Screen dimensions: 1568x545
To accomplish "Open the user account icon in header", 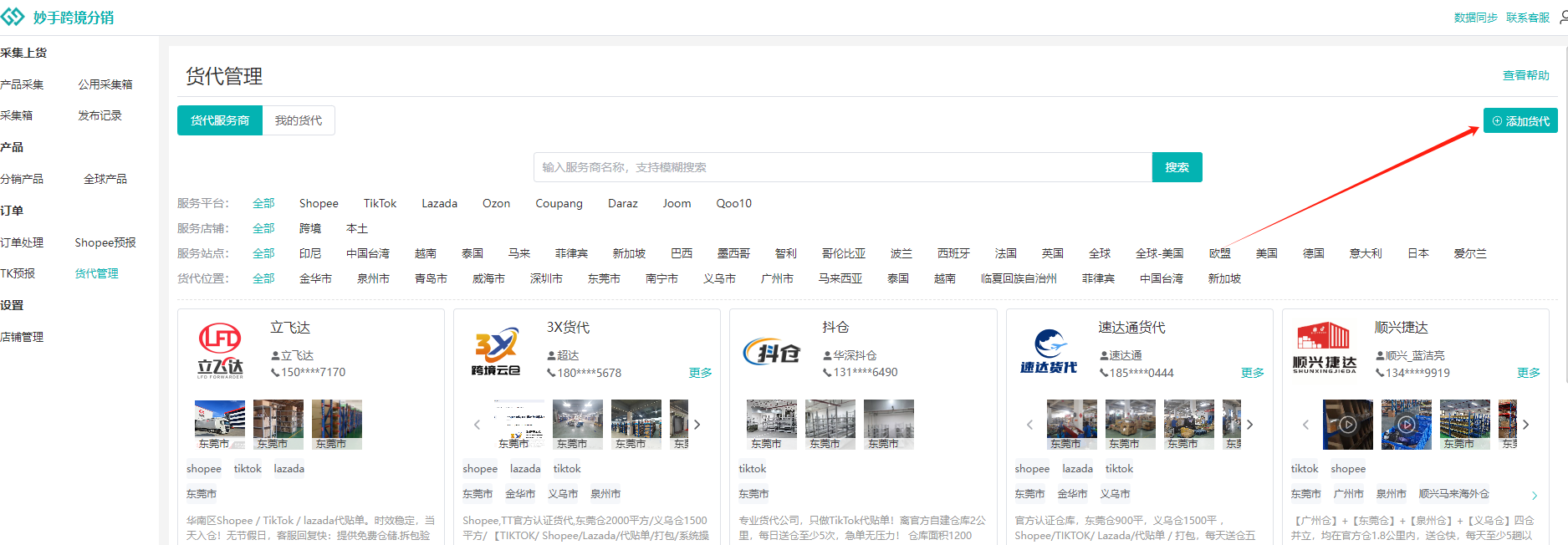I will pos(1563,17).
